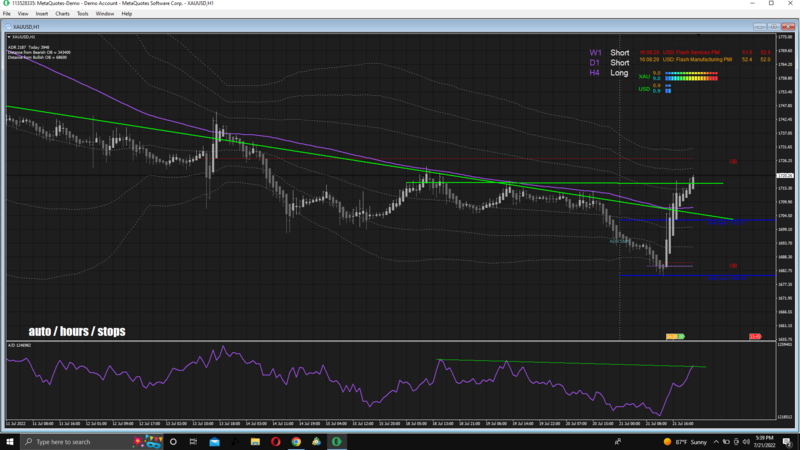This screenshot has width=800, height=450.
Task: Click the ADR 2187 info text
Action: 29,47
